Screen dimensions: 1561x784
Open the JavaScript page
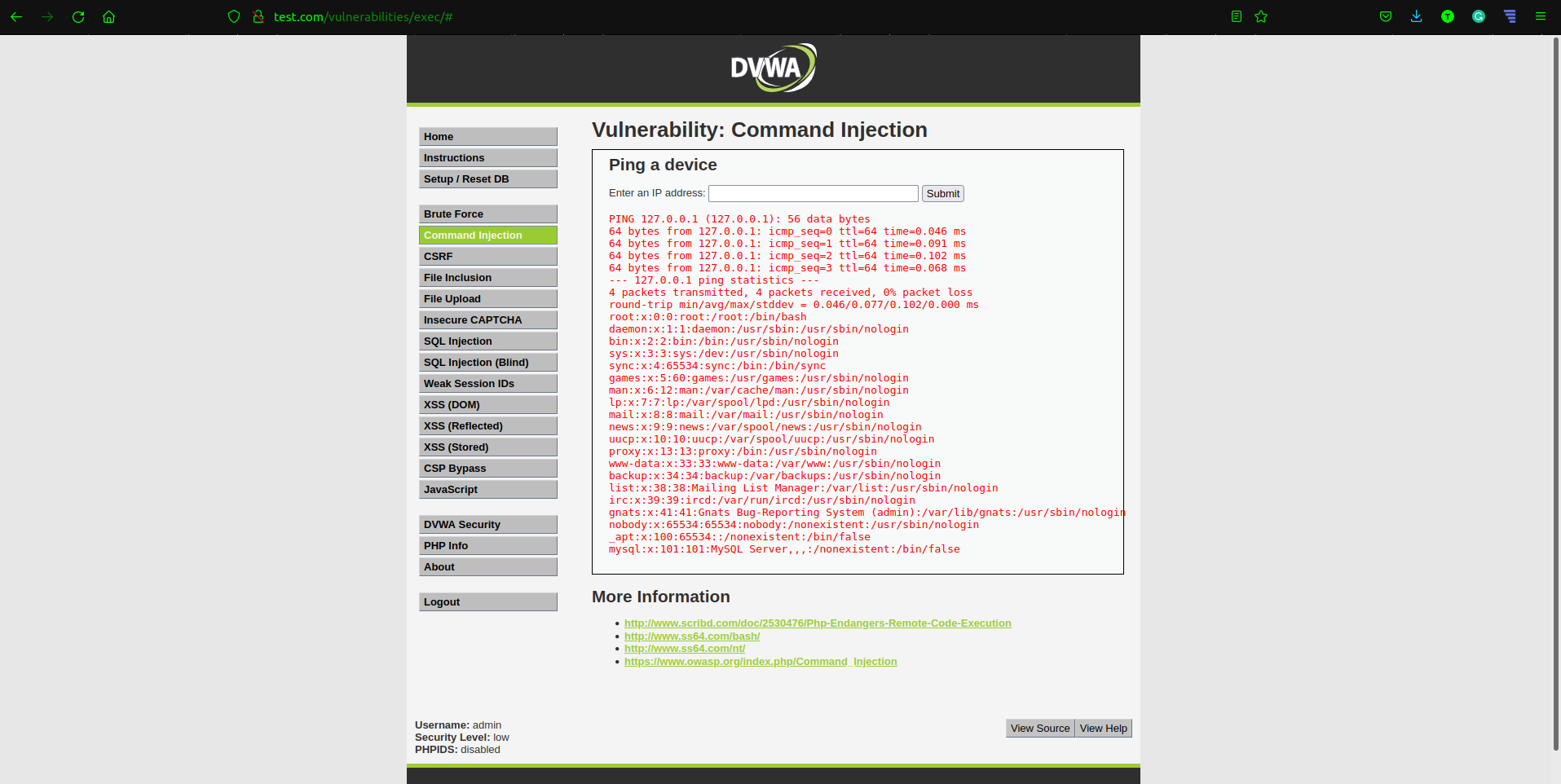(x=488, y=489)
